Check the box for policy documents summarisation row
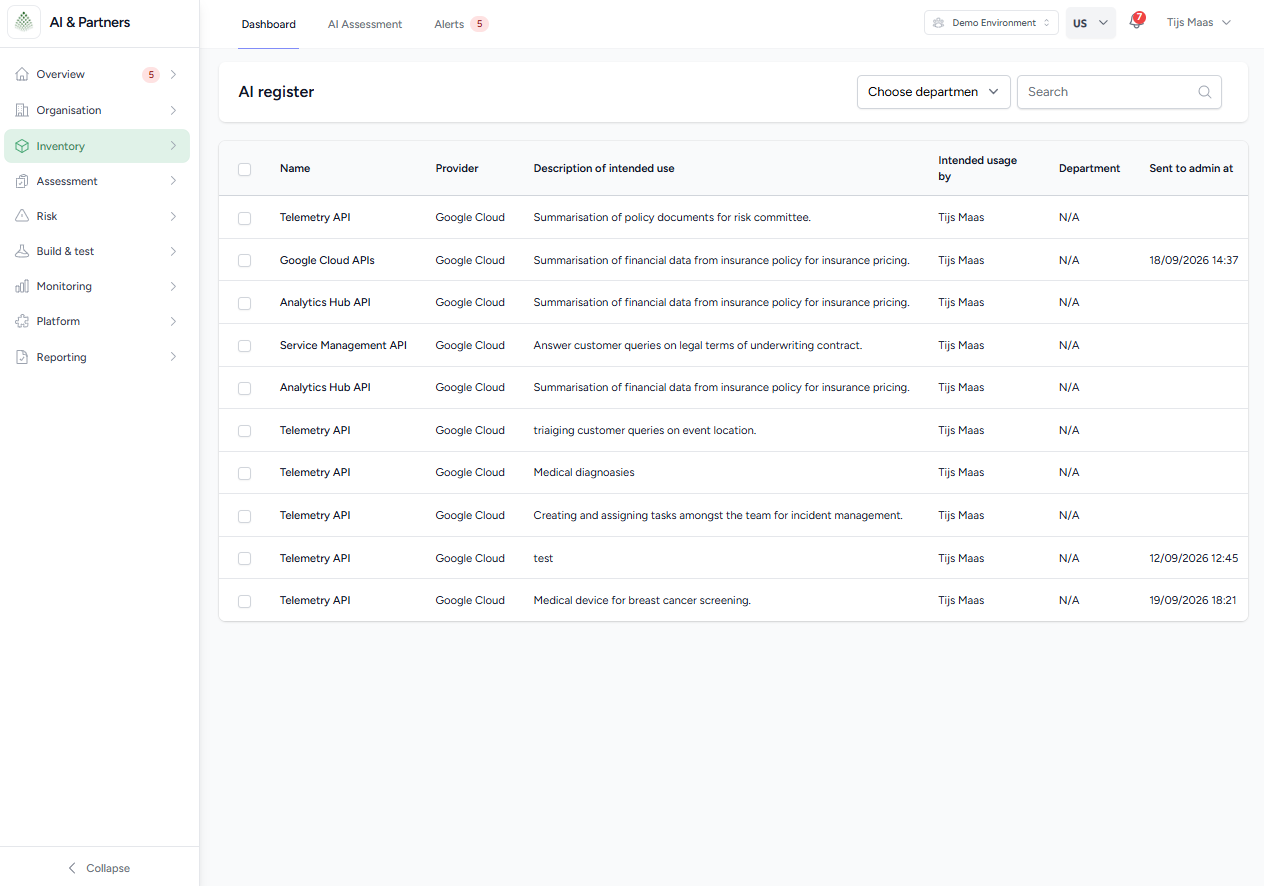Screen dimensions: 1264x886 pos(244,218)
